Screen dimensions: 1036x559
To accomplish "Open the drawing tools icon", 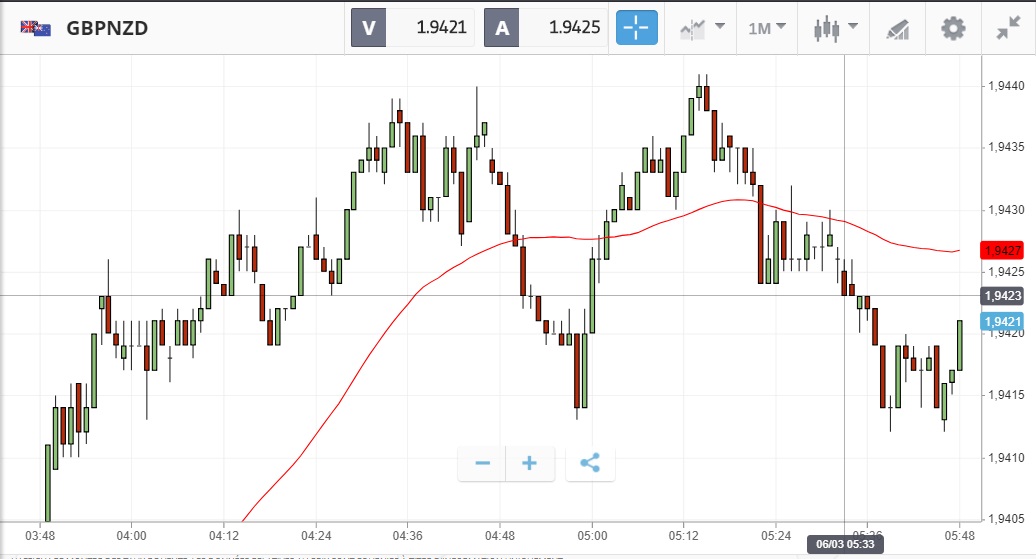I will pos(898,28).
